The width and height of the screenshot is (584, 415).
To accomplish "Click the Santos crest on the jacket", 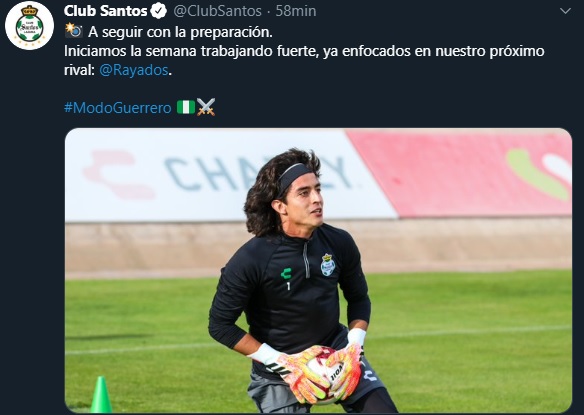I will [x=327, y=265].
